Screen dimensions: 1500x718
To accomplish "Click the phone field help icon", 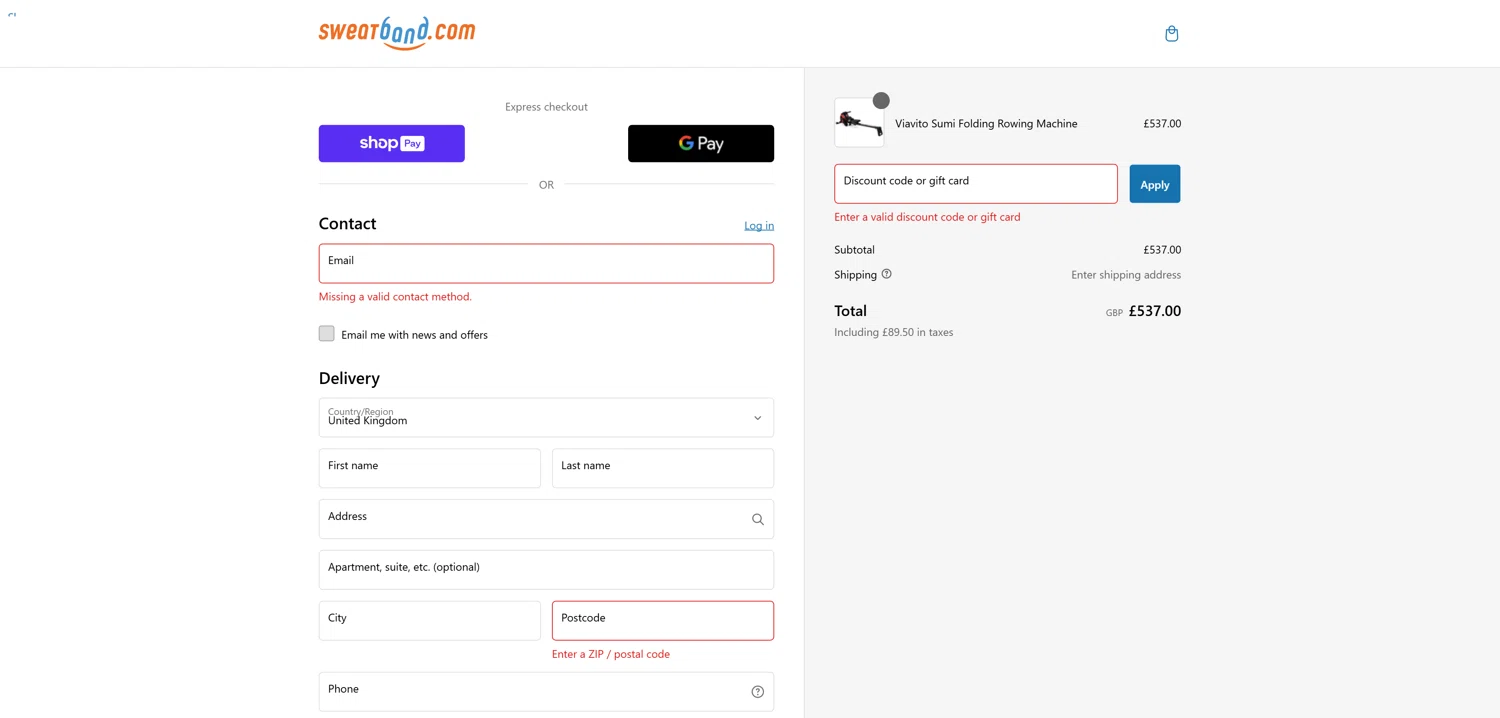I will pyautogui.click(x=757, y=692).
